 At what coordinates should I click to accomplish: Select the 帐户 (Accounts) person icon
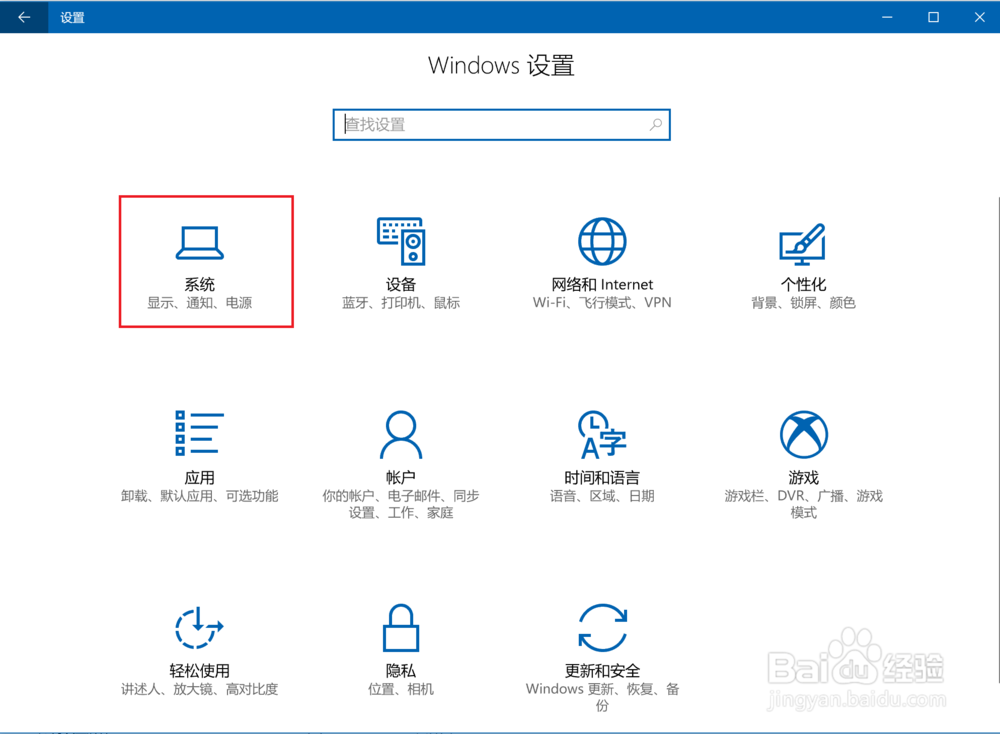(x=400, y=434)
